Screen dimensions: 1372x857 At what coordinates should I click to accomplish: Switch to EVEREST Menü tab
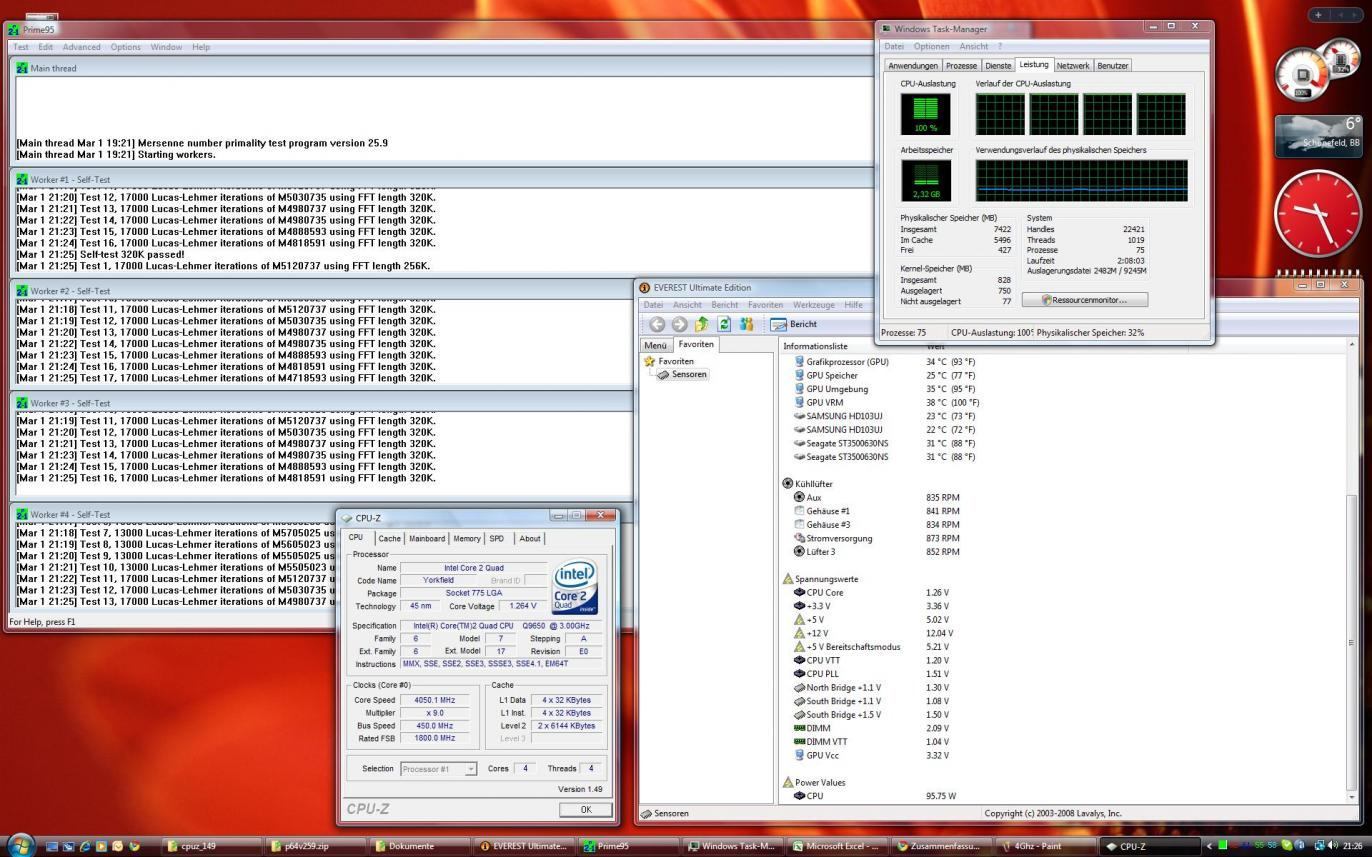pyautogui.click(x=655, y=345)
